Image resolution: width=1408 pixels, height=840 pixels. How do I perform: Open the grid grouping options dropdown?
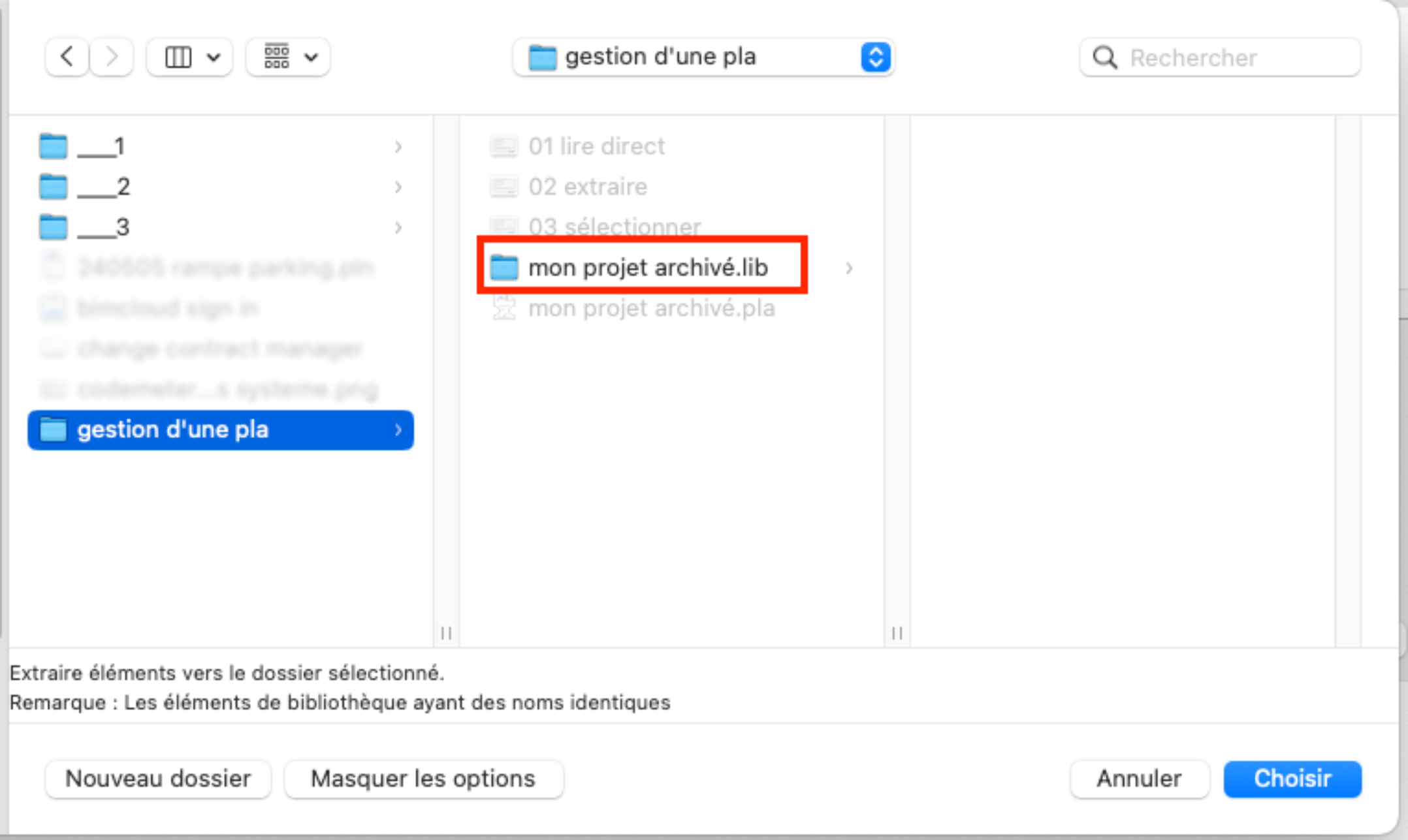[x=288, y=57]
